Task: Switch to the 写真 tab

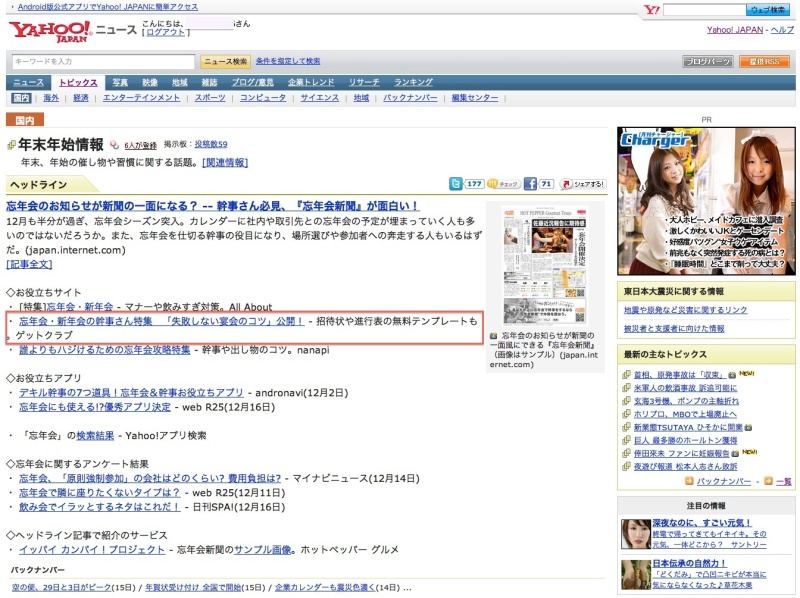Action: tap(120, 82)
